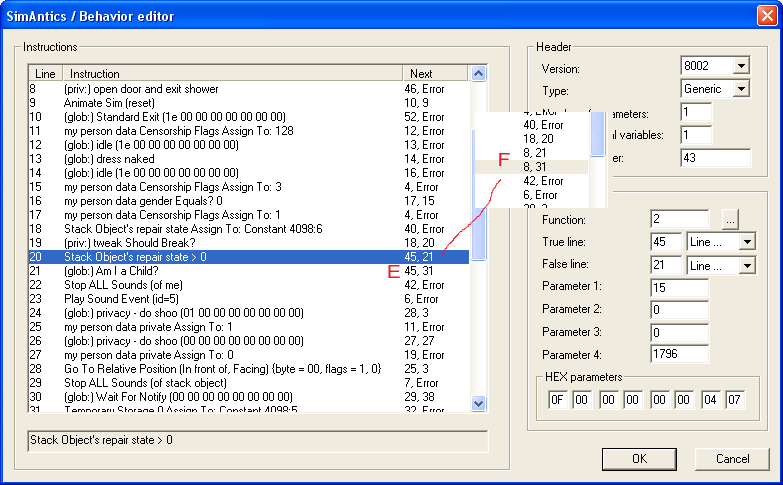The height and width of the screenshot is (485, 783).
Task: Focus the Parameter 3 field
Action: click(x=680, y=333)
